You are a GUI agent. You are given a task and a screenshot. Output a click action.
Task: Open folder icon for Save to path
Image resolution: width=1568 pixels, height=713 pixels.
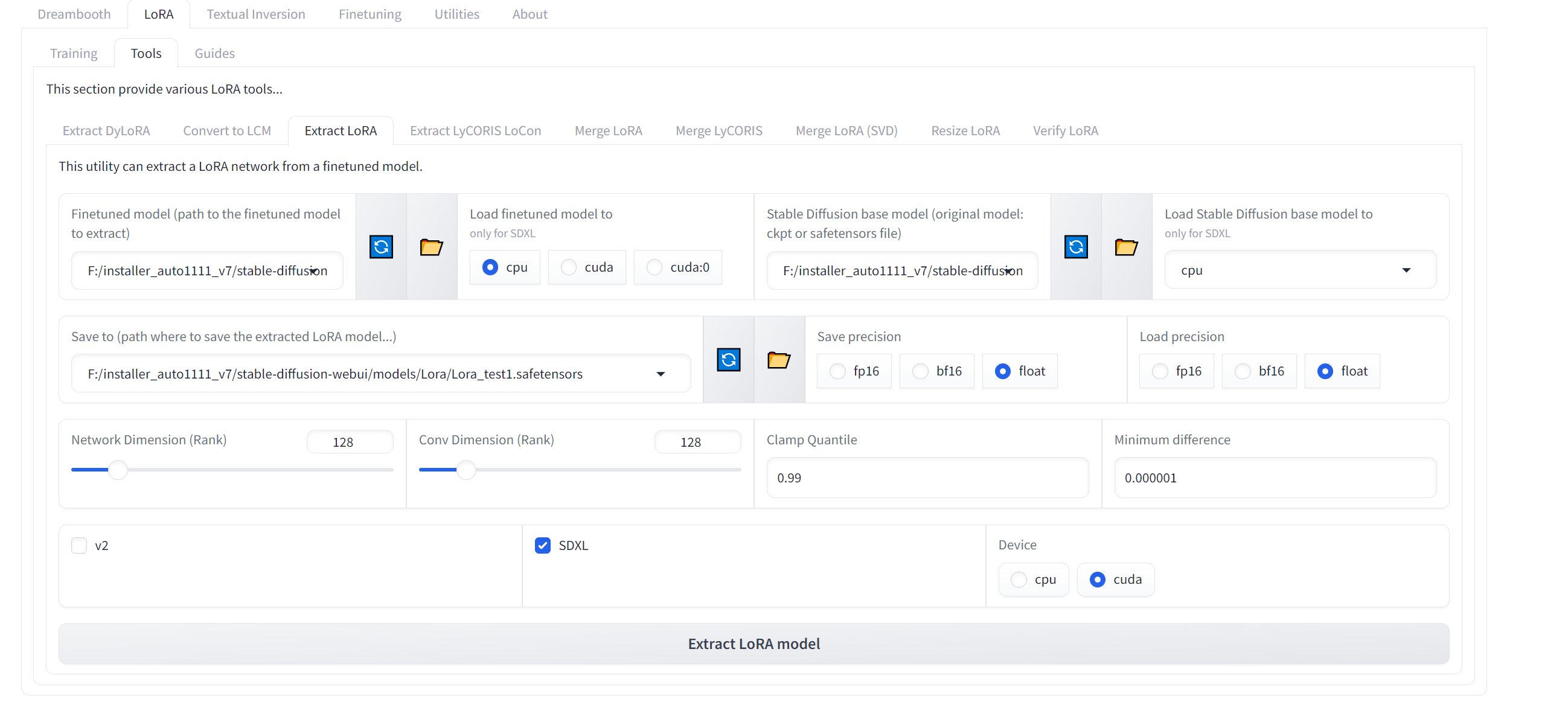click(x=778, y=359)
